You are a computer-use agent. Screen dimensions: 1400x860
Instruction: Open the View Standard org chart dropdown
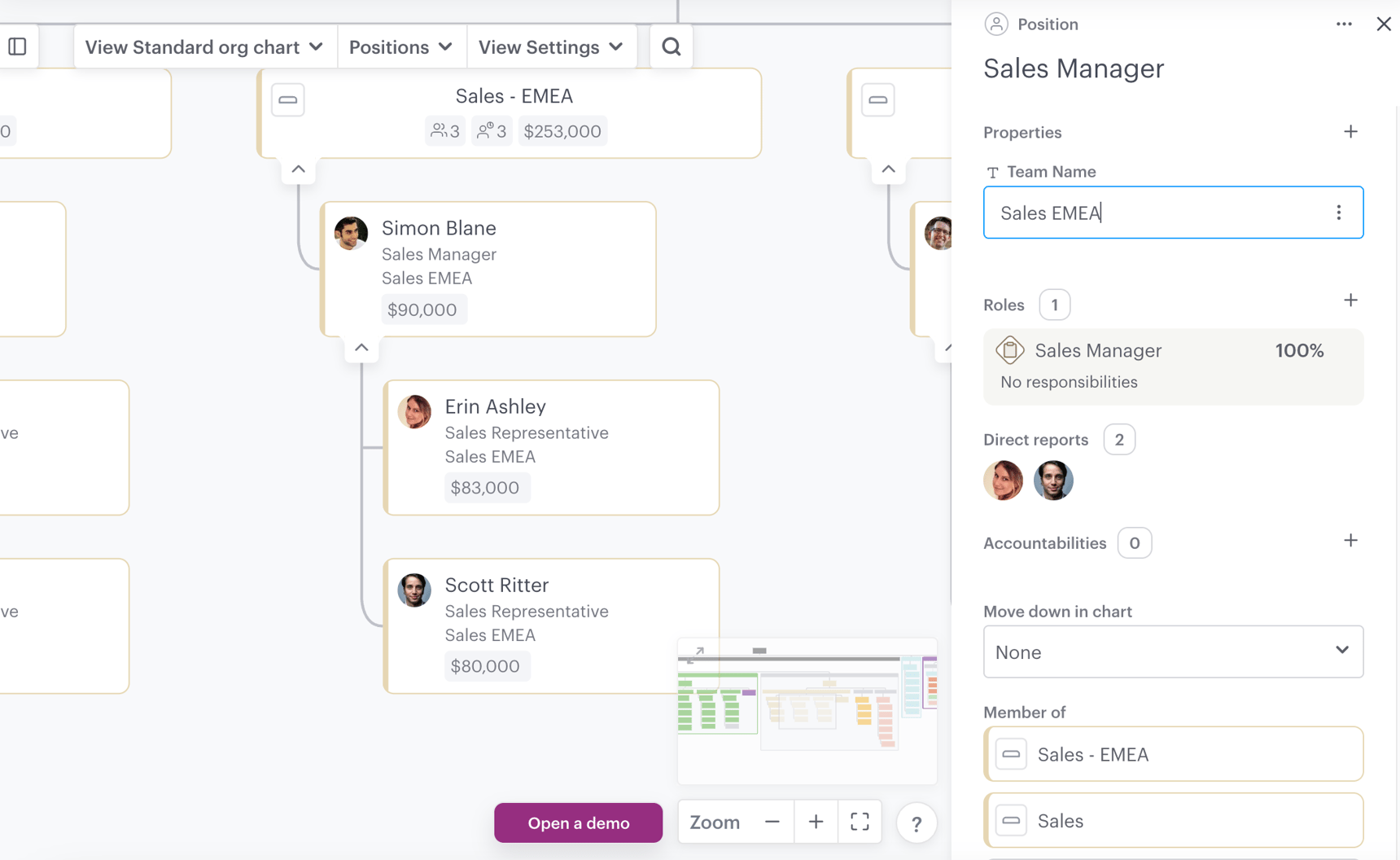coord(204,47)
